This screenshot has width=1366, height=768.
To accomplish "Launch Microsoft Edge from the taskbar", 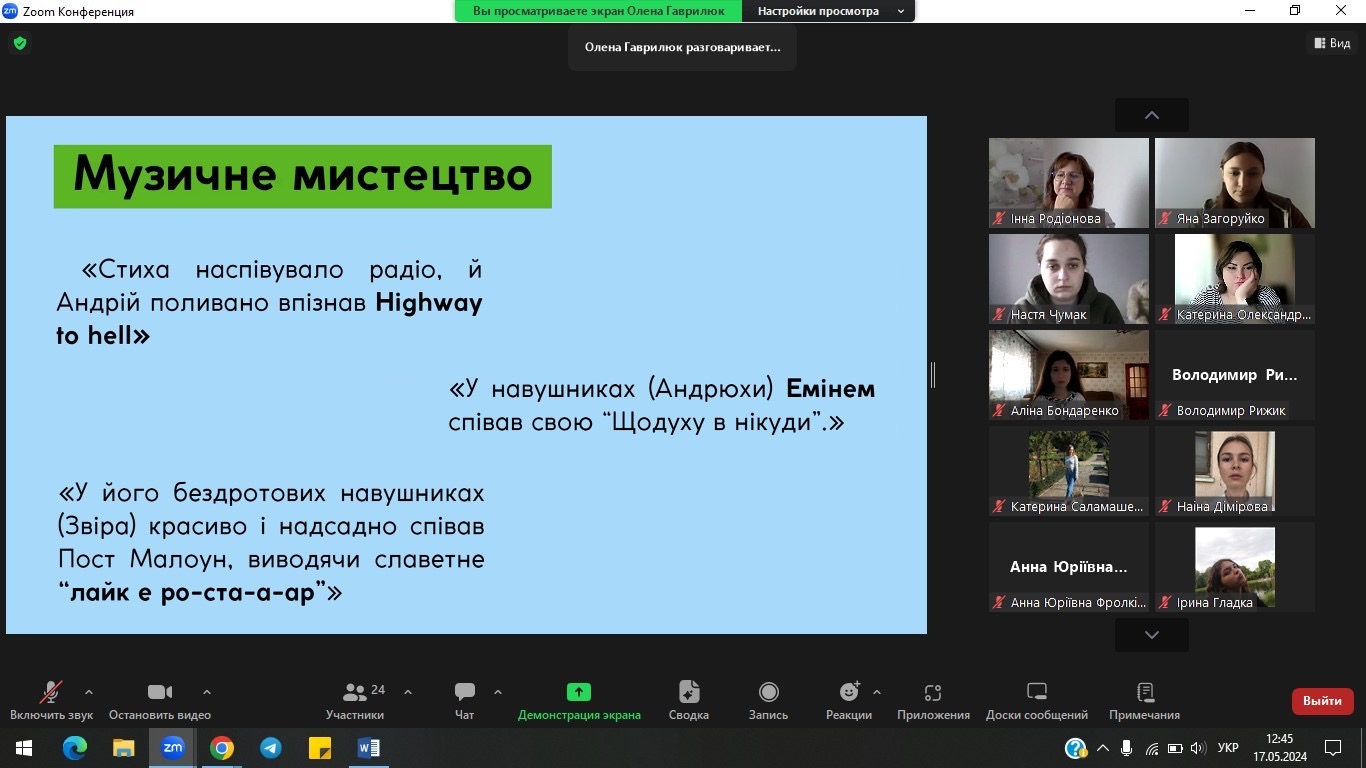I will tap(74, 747).
